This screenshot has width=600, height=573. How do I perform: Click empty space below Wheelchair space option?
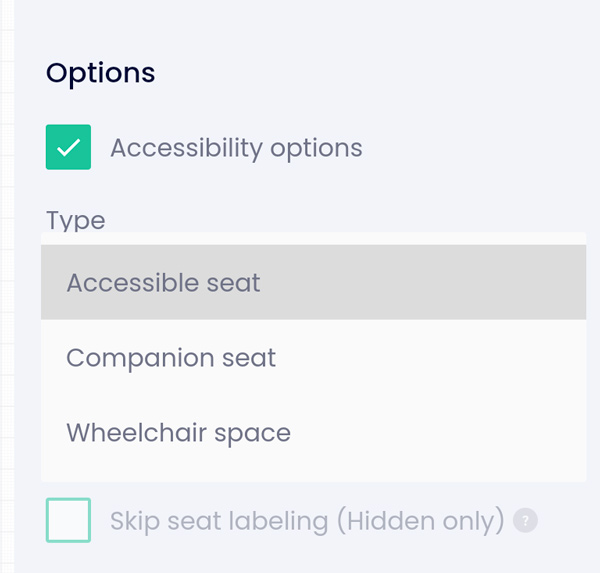coord(313,475)
